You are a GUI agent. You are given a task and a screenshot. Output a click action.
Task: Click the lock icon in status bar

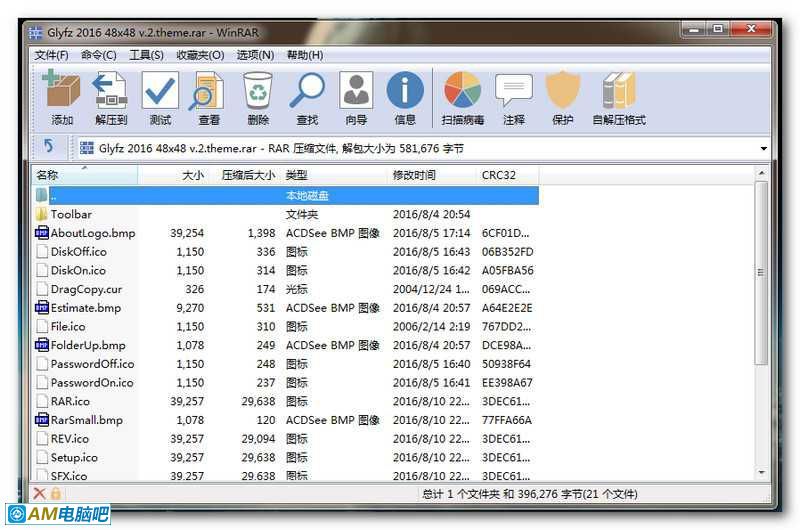pyautogui.click(x=56, y=493)
